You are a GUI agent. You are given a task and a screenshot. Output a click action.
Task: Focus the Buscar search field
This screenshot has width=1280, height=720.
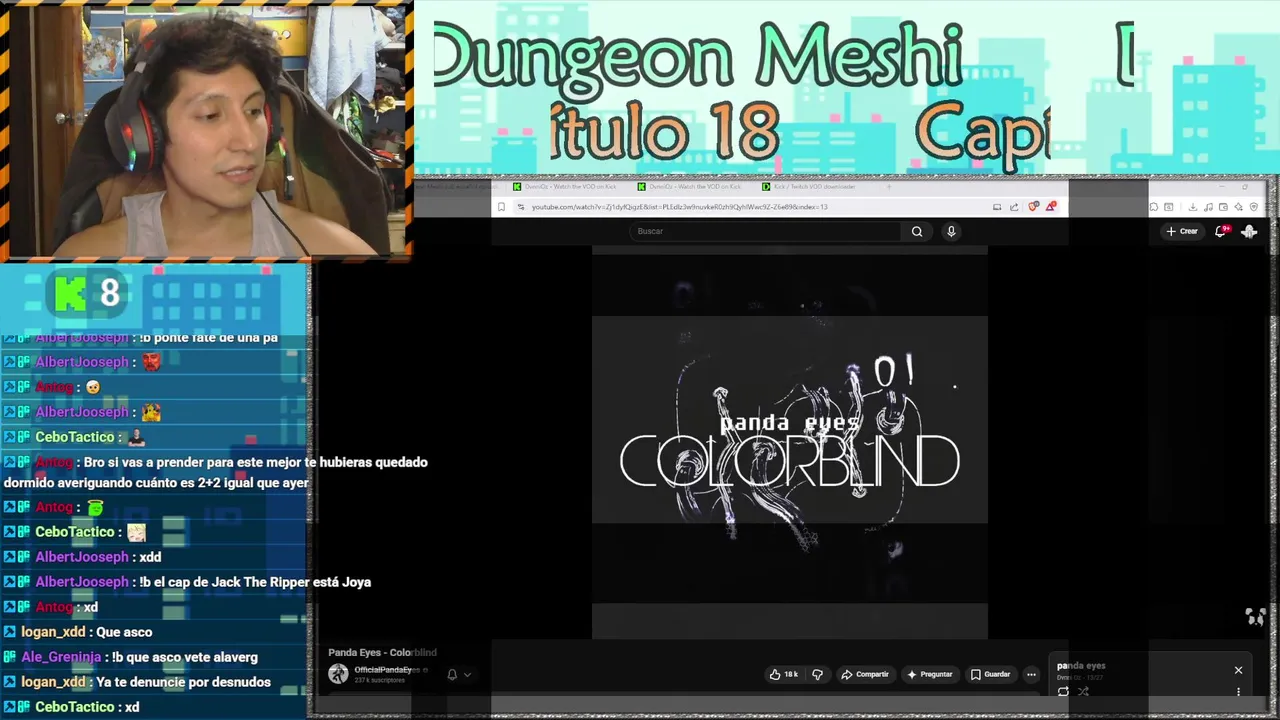click(767, 231)
